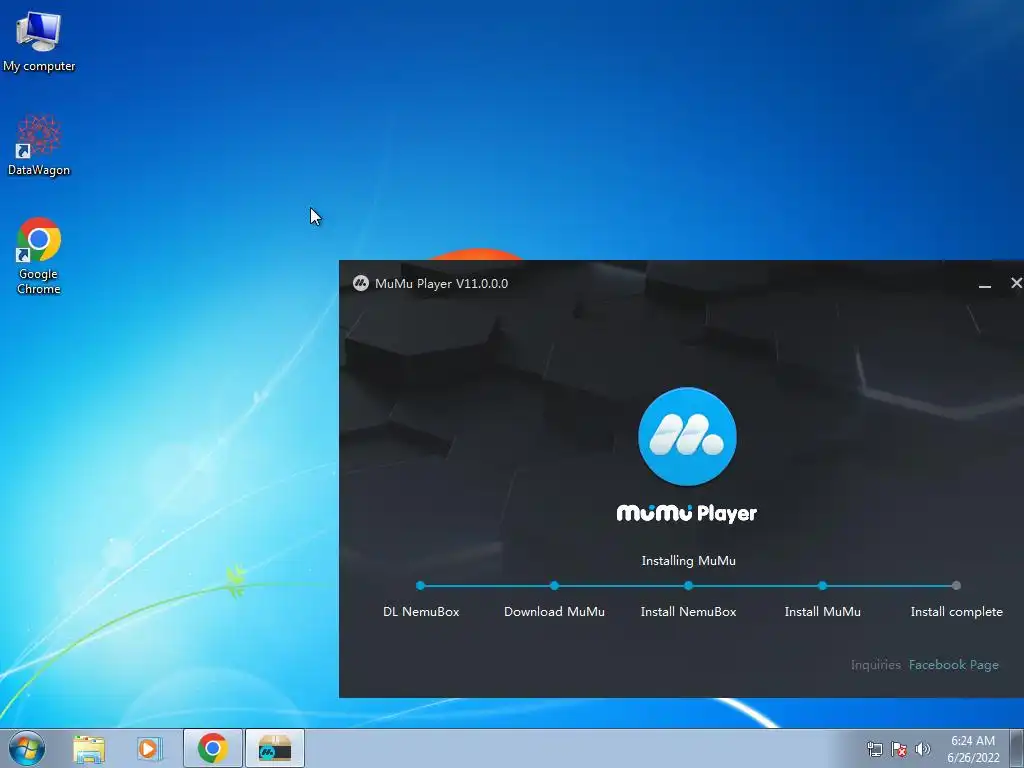Click the Install complete progress dot
This screenshot has width=1024, height=768.
point(956,586)
